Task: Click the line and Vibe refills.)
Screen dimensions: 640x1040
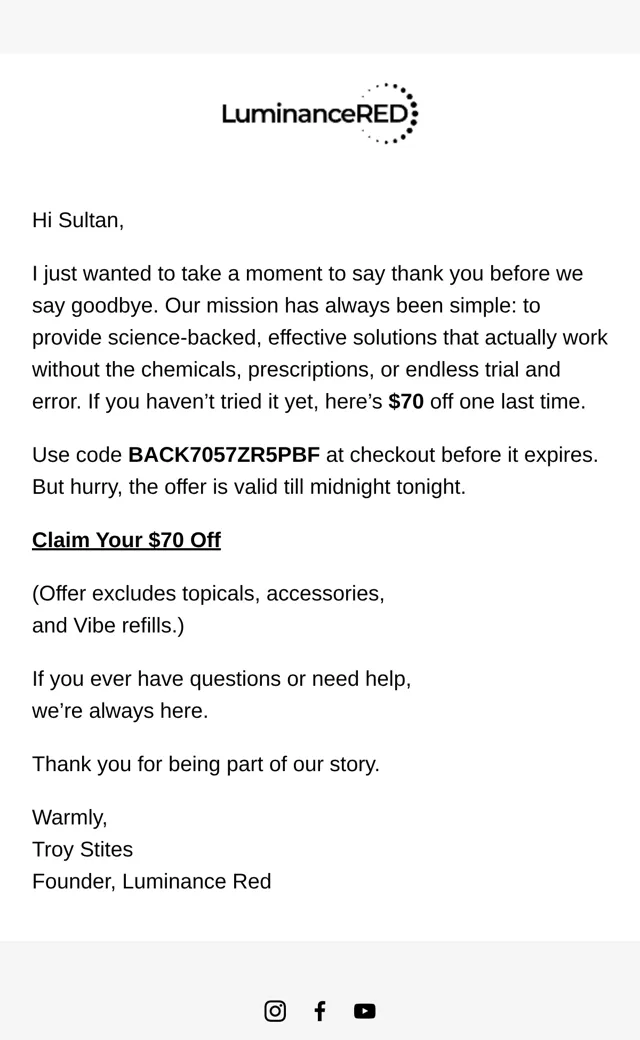Action: pyautogui.click(x=108, y=625)
